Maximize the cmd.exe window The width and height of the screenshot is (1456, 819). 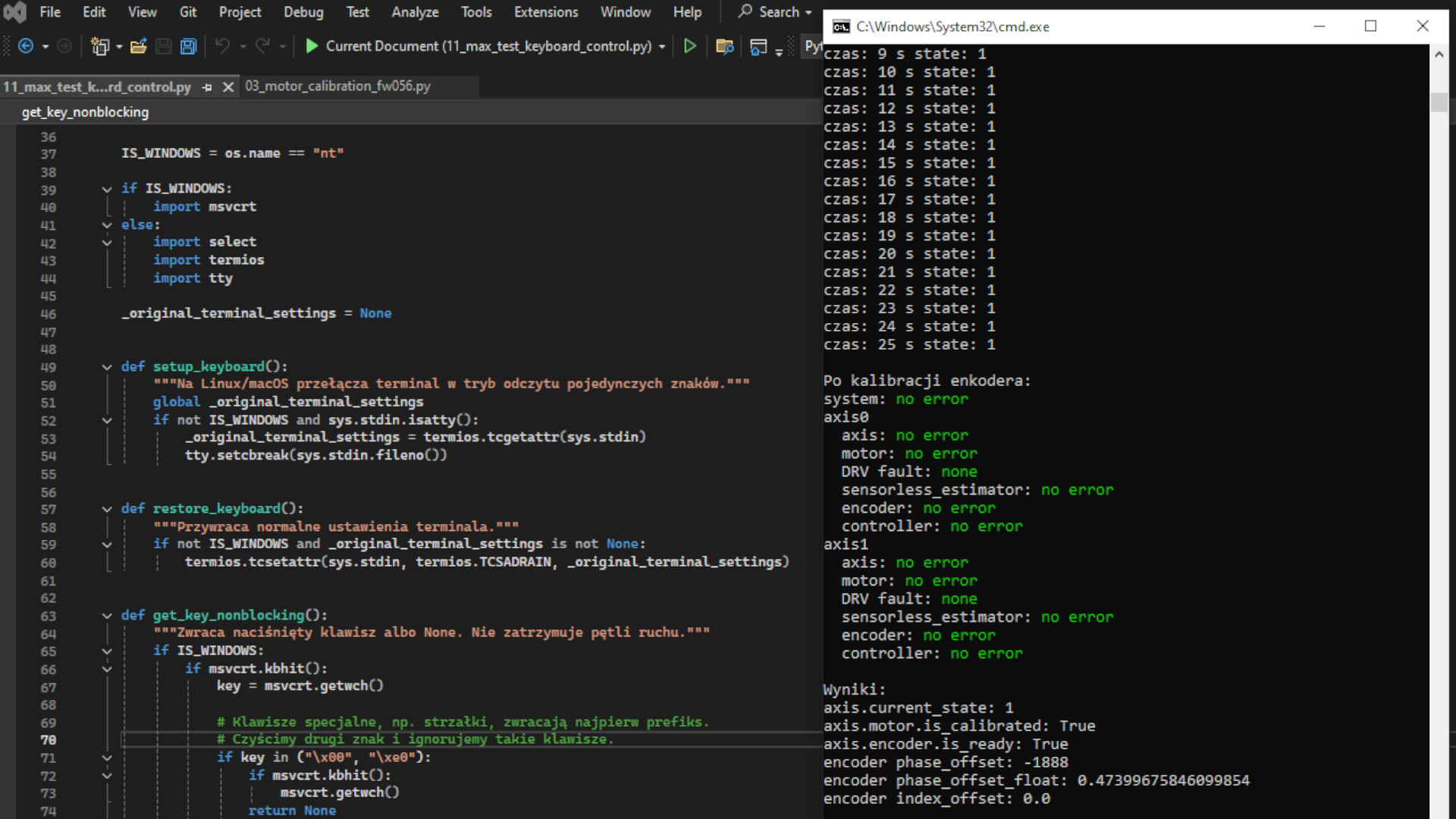1370,27
